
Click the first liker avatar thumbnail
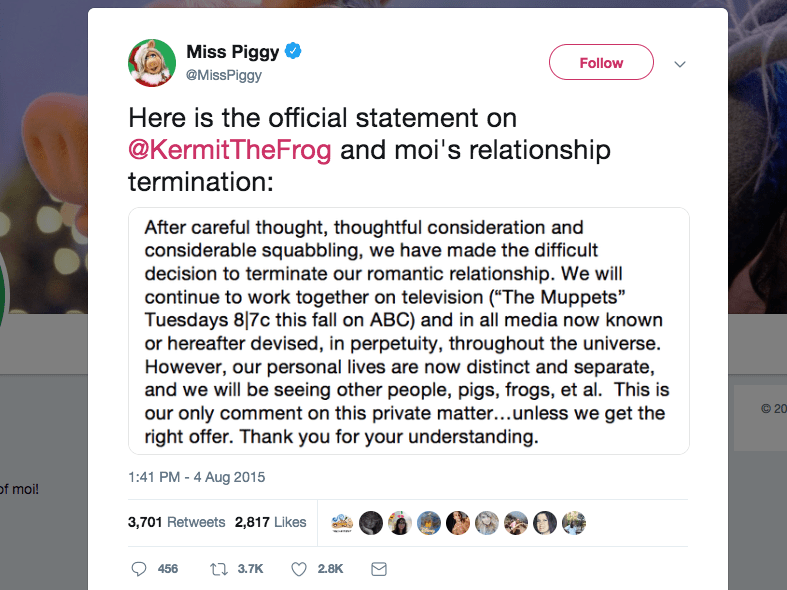[342, 523]
